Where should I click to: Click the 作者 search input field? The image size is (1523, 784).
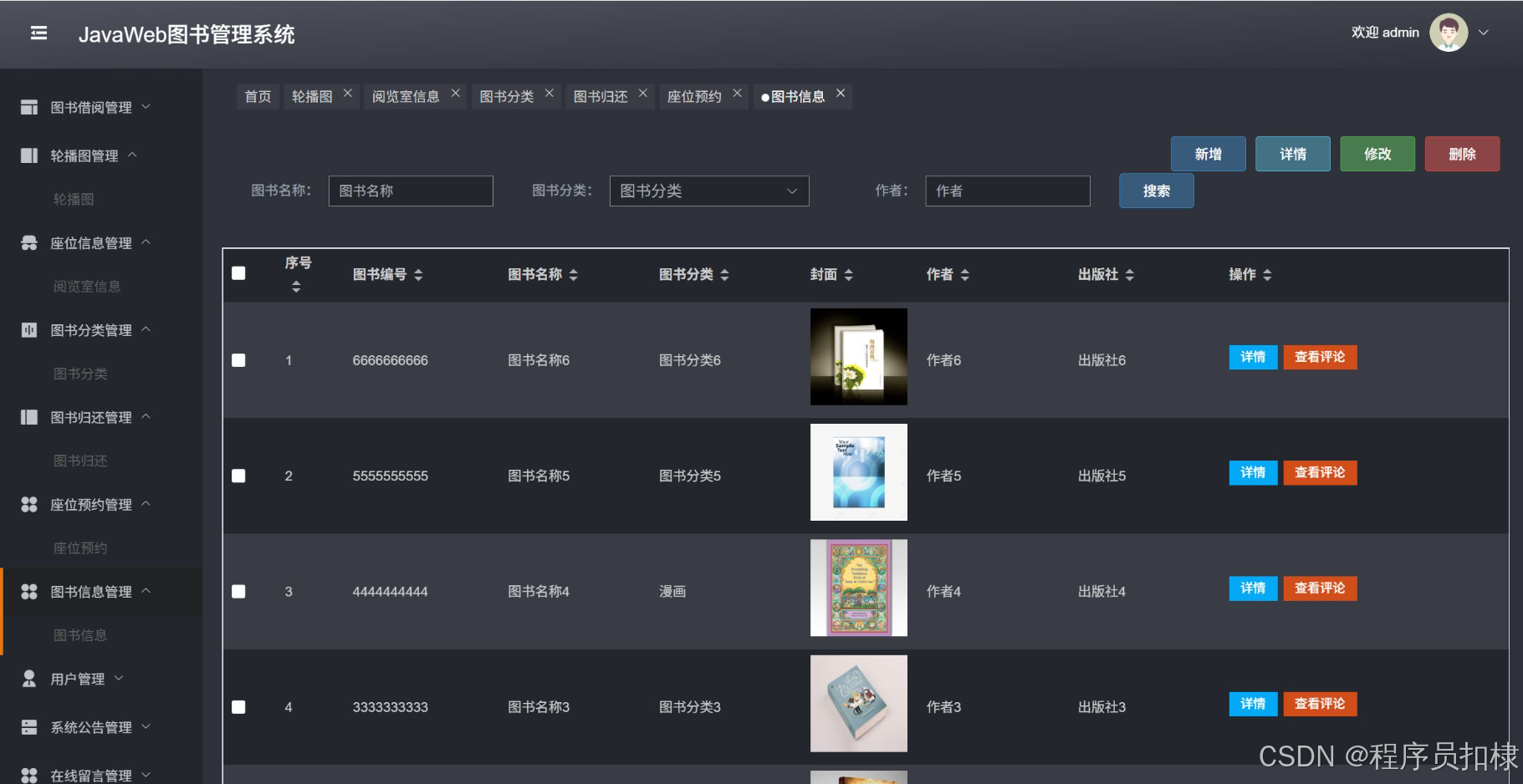tap(1008, 191)
